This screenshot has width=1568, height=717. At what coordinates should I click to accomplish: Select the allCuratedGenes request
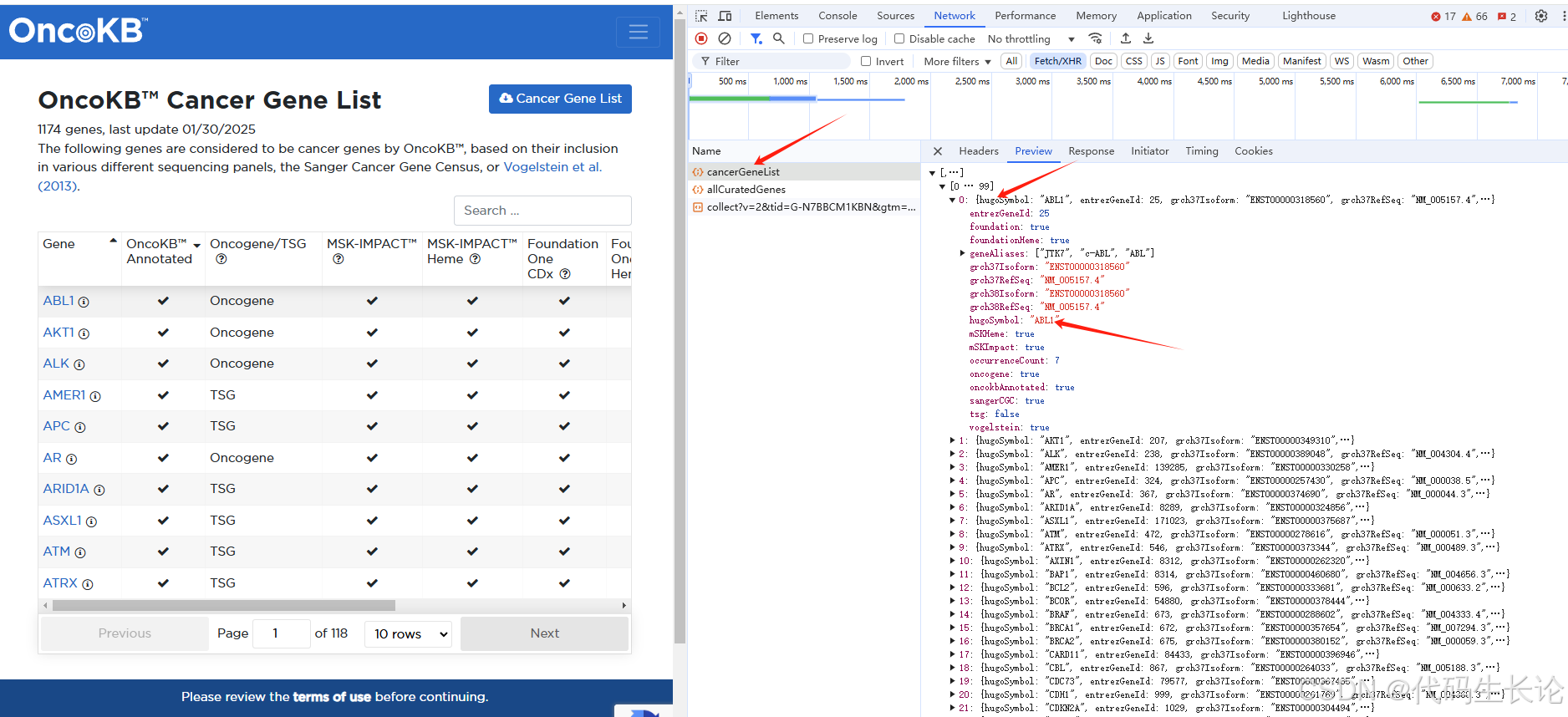click(746, 190)
